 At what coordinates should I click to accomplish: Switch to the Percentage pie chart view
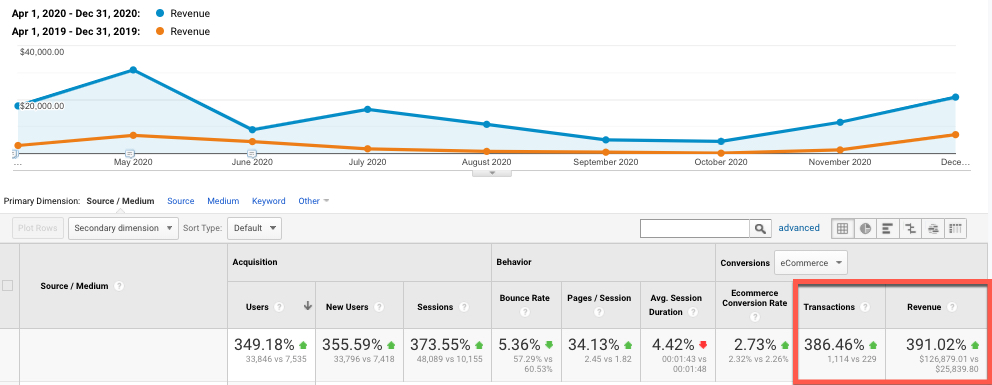click(x=865, y=228)
